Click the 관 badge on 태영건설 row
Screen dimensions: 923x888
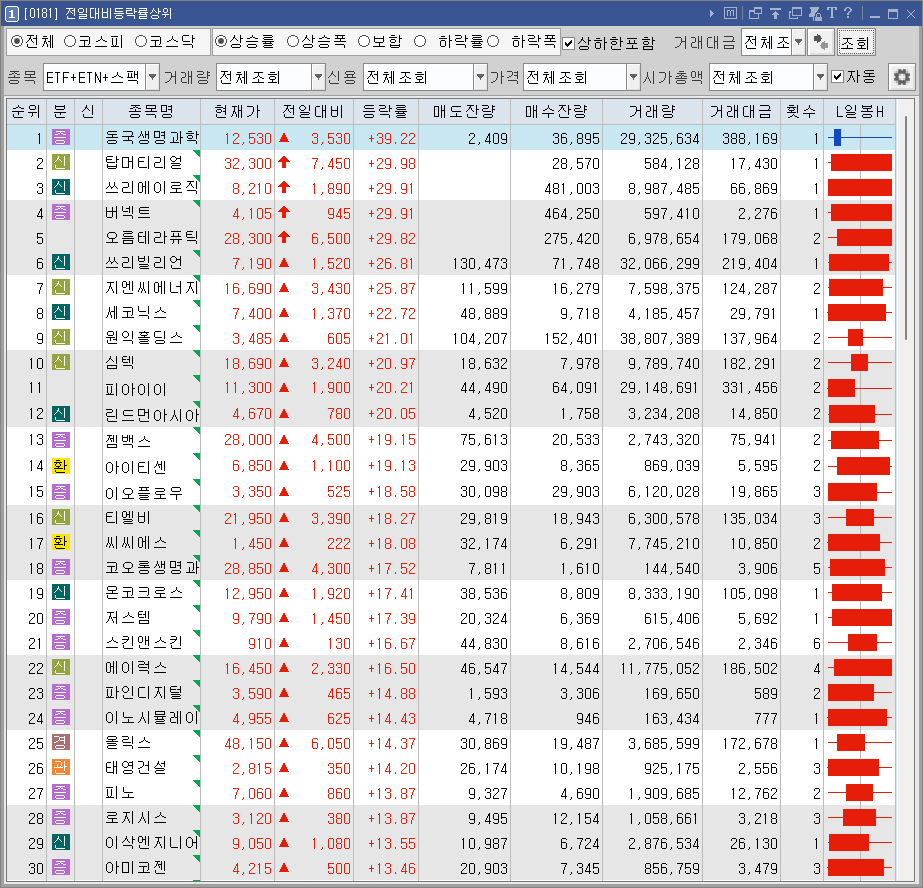(61, 767)
